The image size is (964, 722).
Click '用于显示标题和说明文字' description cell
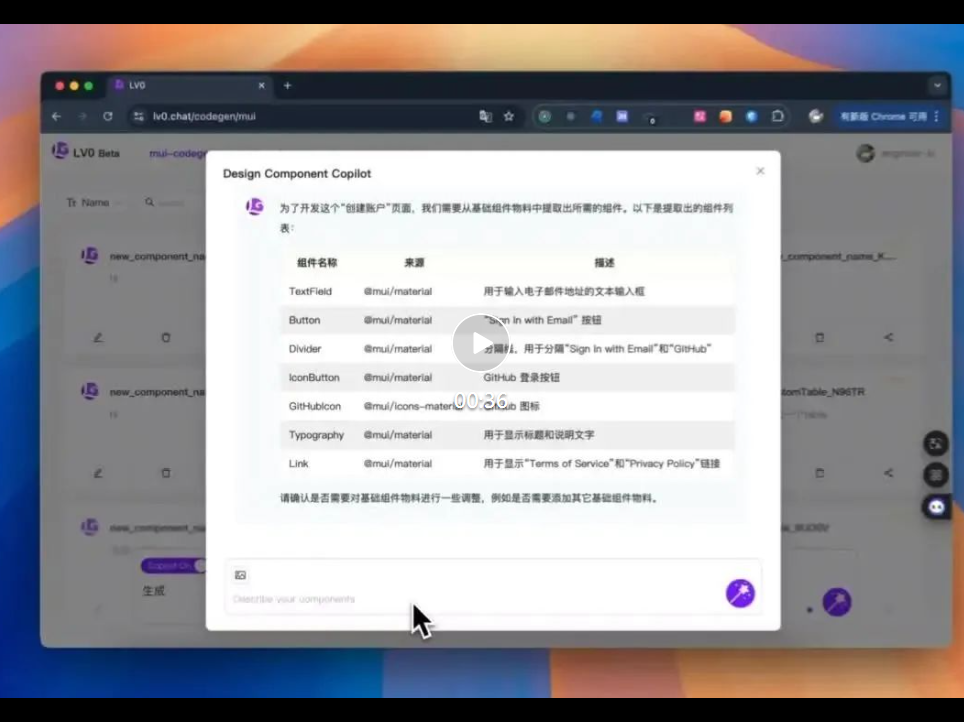pos(539,435)
